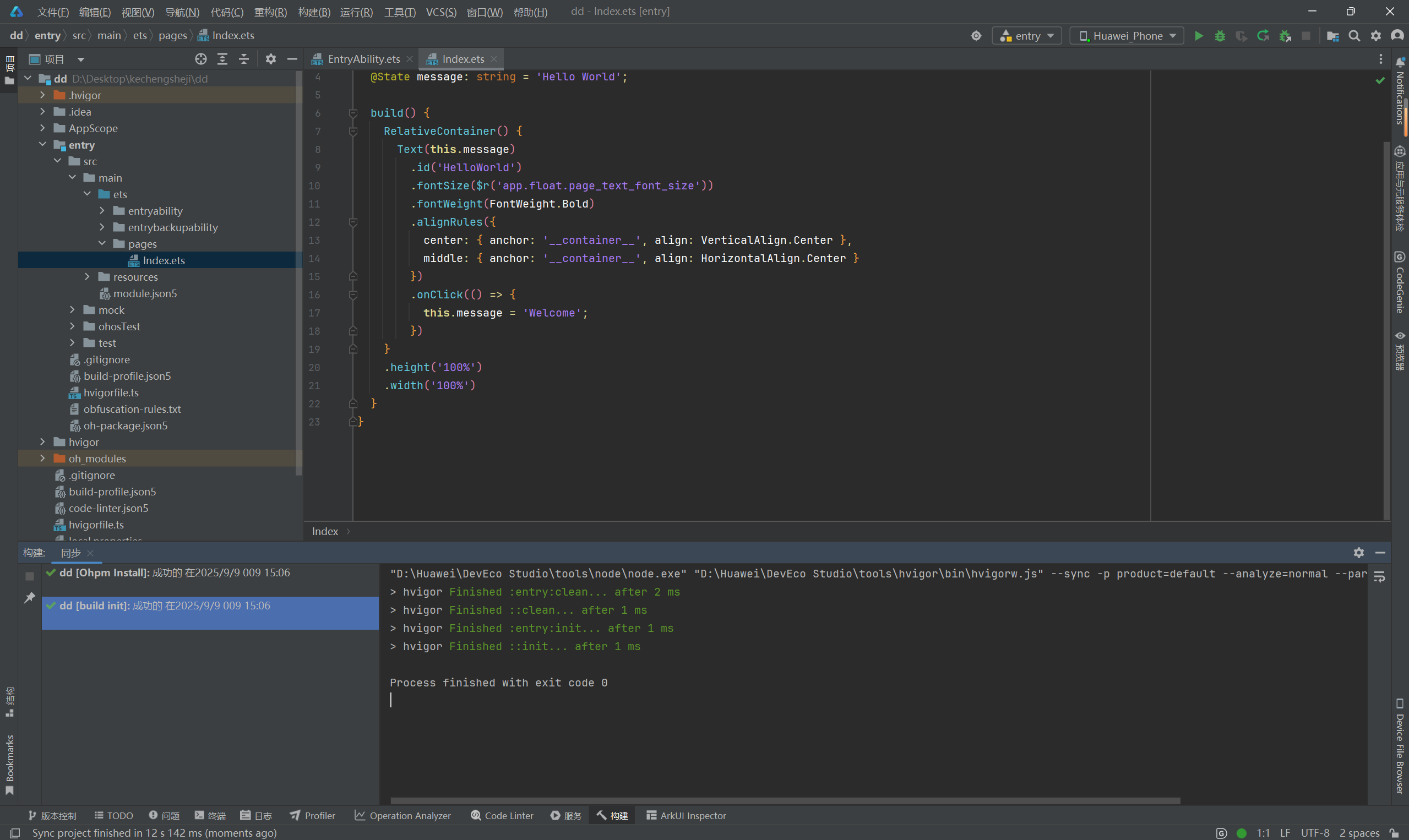Screen dimensions: 1409x840
Task: Expand the resources folder
Action: (87, 277)
